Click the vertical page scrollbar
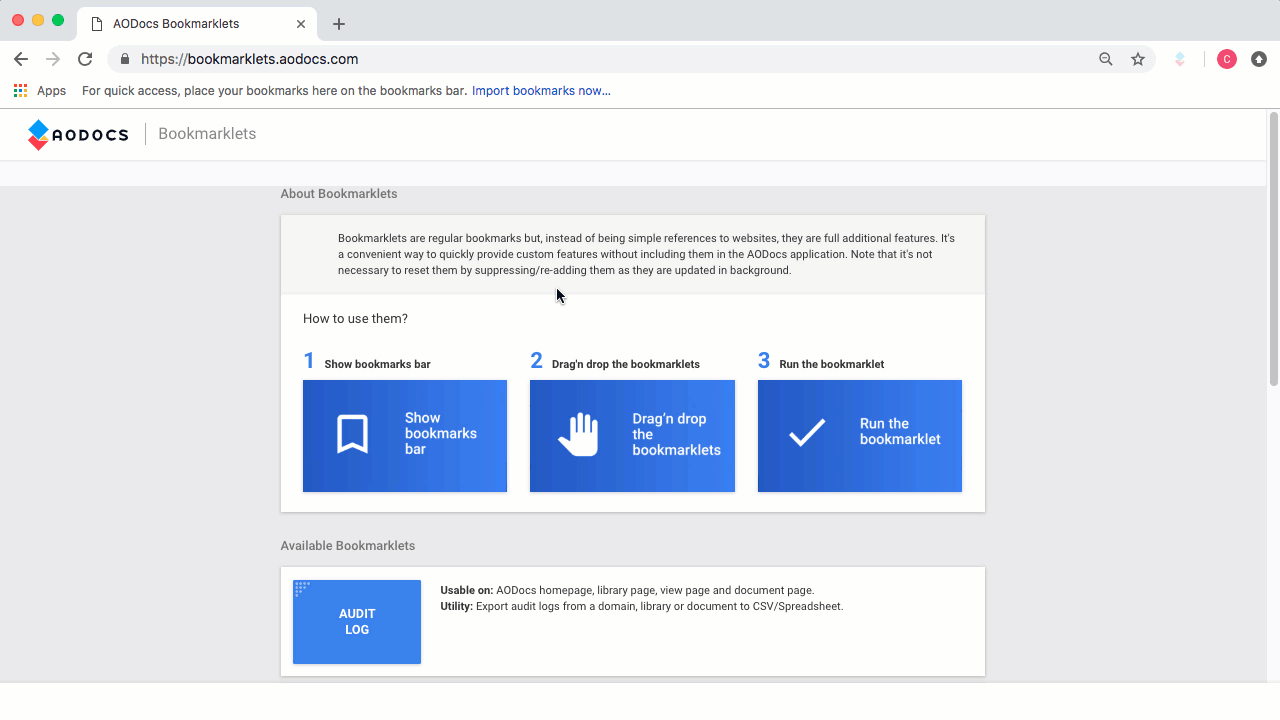 click(x=1274, y=250)
